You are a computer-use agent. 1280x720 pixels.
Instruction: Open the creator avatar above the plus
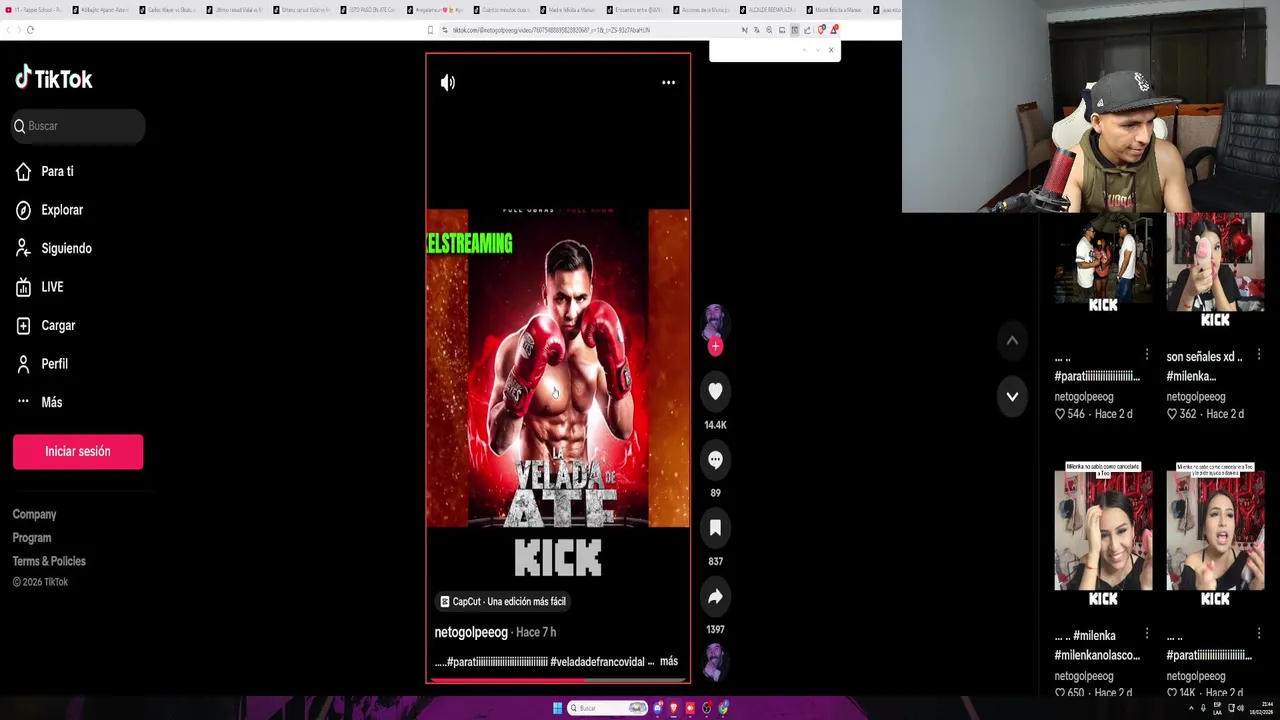coord(714,322)
